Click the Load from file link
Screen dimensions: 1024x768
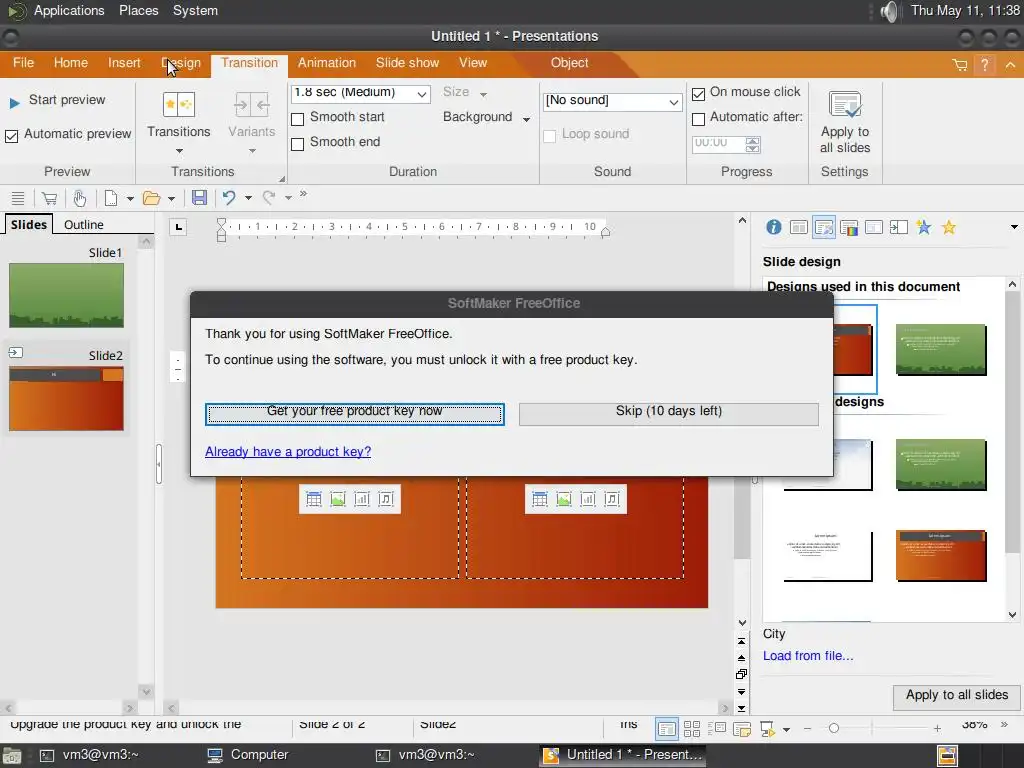point(808,656)
